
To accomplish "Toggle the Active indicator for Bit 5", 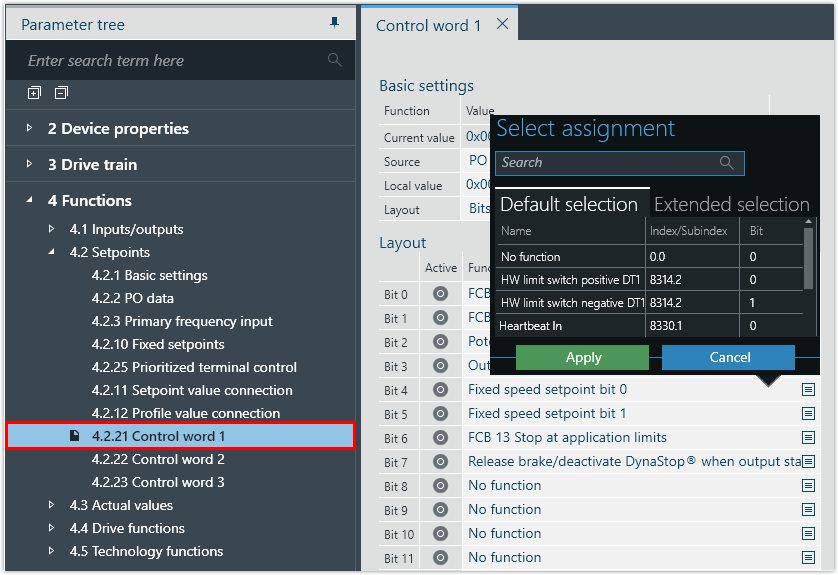I will tap(440, 414).
